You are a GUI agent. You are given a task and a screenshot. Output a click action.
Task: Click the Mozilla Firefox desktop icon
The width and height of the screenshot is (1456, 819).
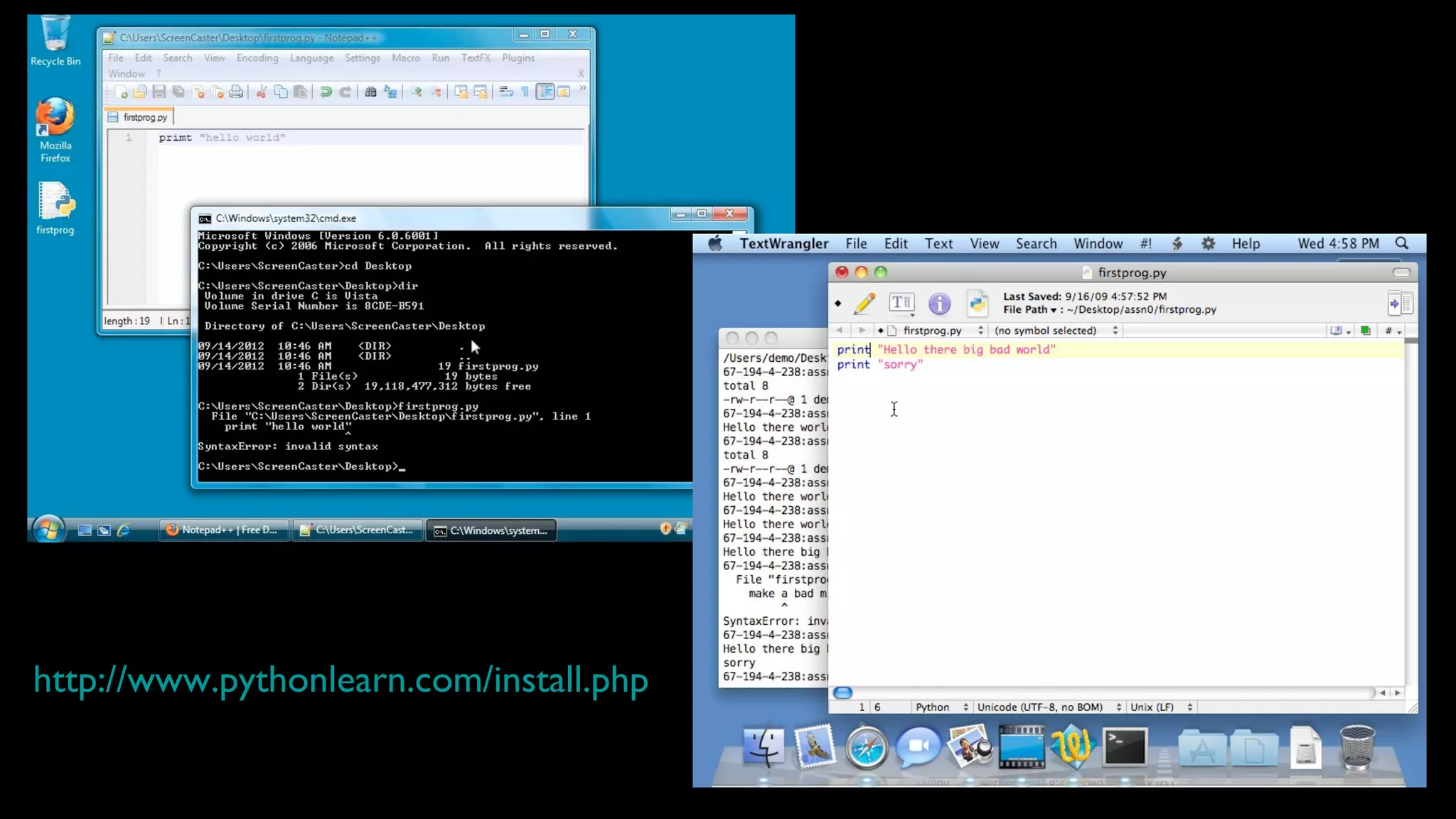[55, 130]
